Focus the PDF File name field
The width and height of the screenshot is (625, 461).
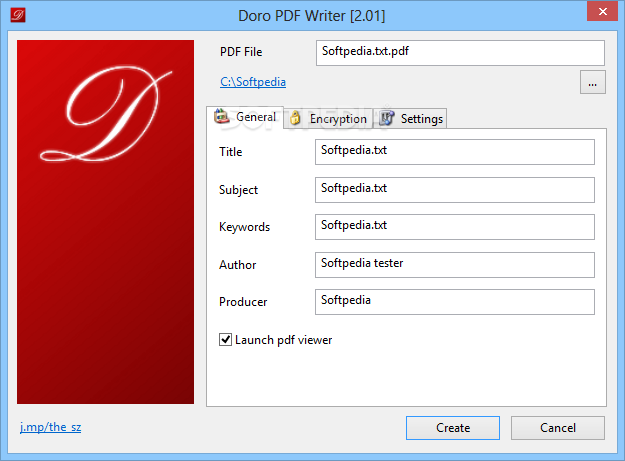tap(460, 53)
